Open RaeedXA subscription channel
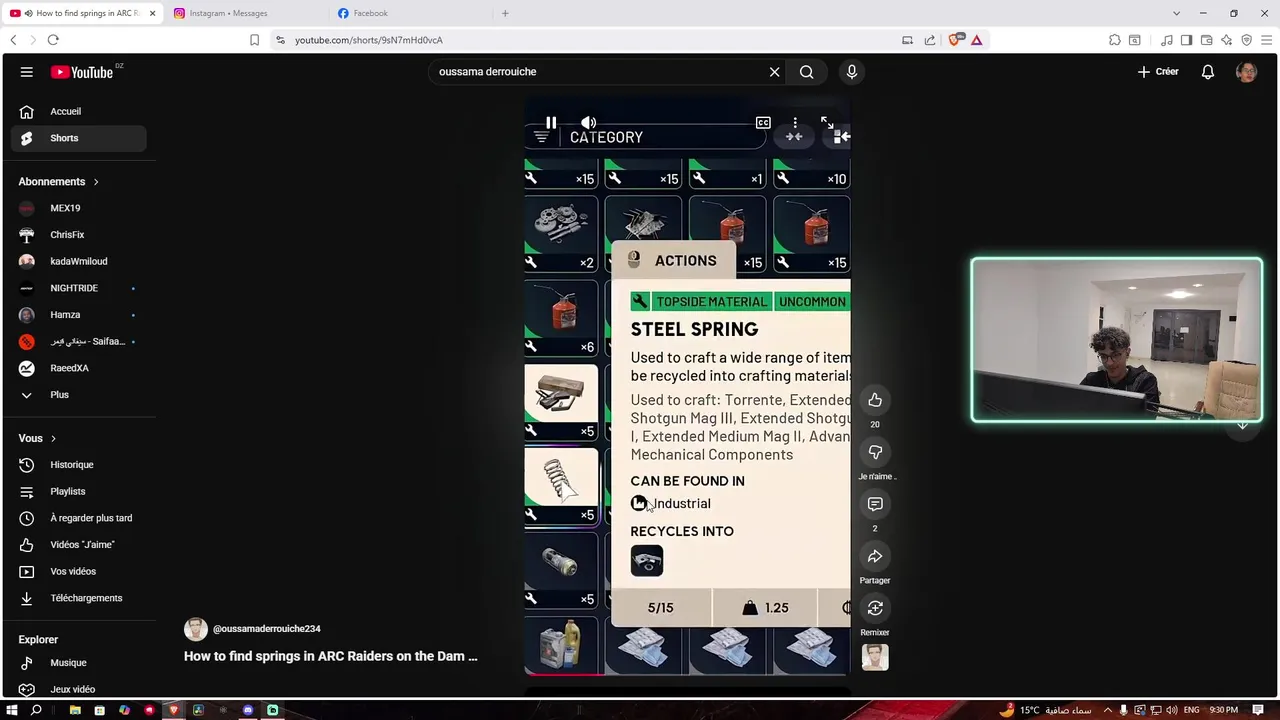This screenshot has width=1280, height=720. click(x=79, y=368)
